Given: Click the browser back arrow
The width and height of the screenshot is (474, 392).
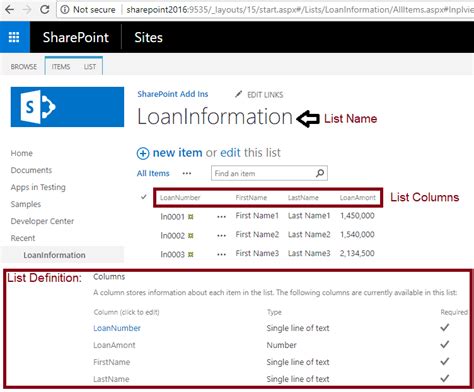Looking at the screenshot, I should (9, 9).
